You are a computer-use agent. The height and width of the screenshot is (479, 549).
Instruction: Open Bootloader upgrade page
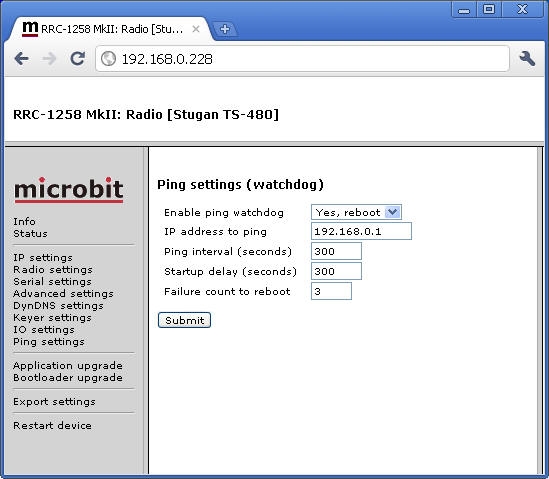(68, 377)
